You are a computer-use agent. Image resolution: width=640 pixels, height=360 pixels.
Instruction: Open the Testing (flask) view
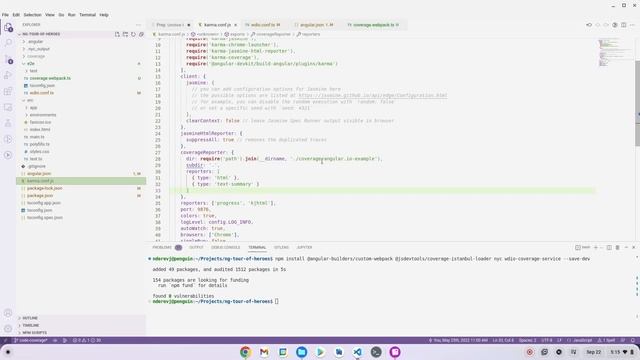click(8, 123)
